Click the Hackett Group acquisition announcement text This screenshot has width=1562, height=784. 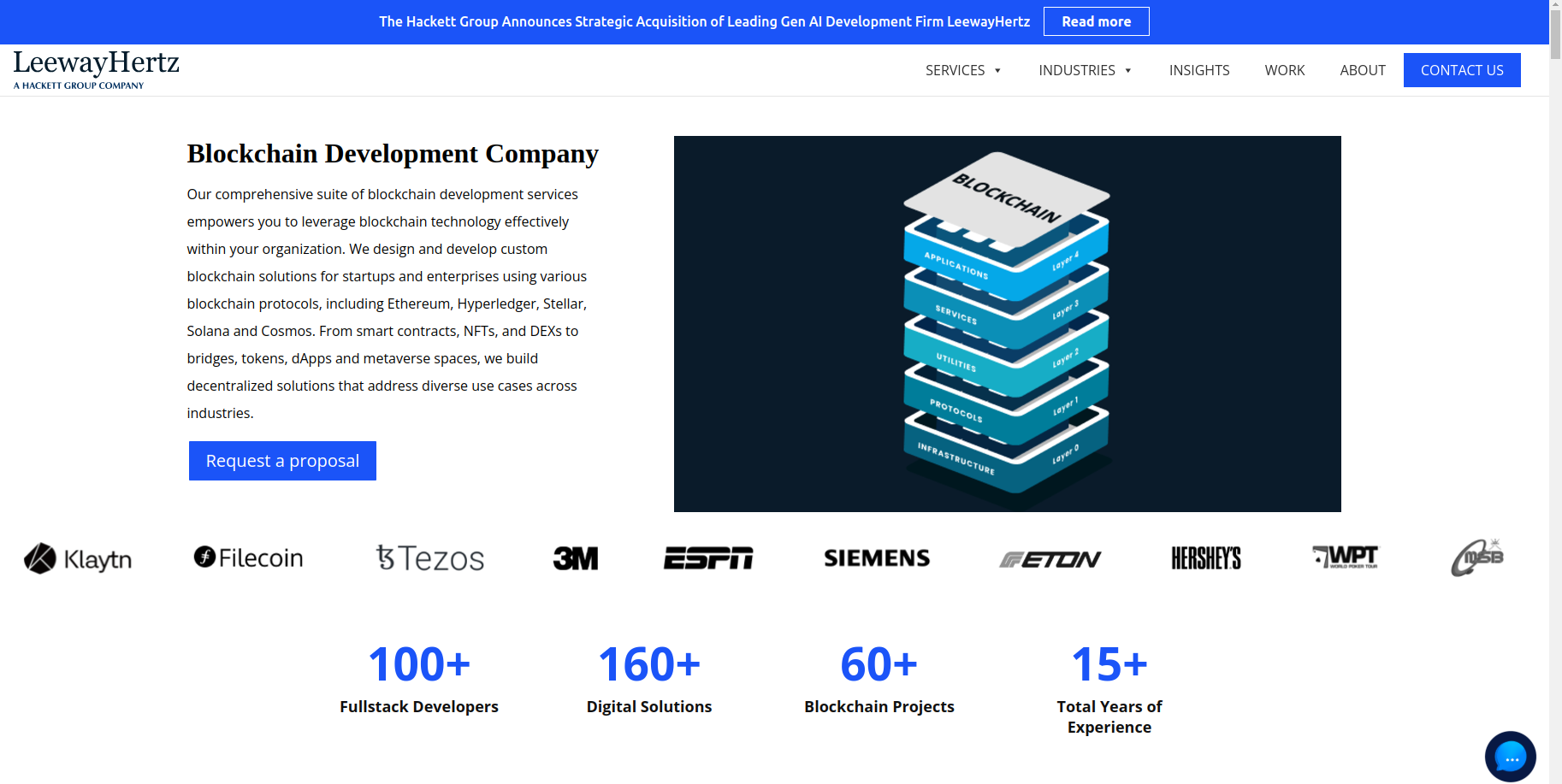(704, 21)
